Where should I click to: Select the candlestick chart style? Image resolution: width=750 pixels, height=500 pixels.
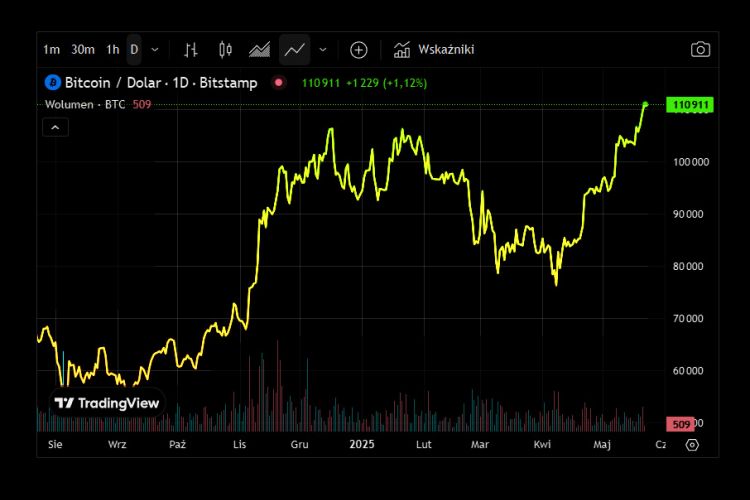[225, 49]
